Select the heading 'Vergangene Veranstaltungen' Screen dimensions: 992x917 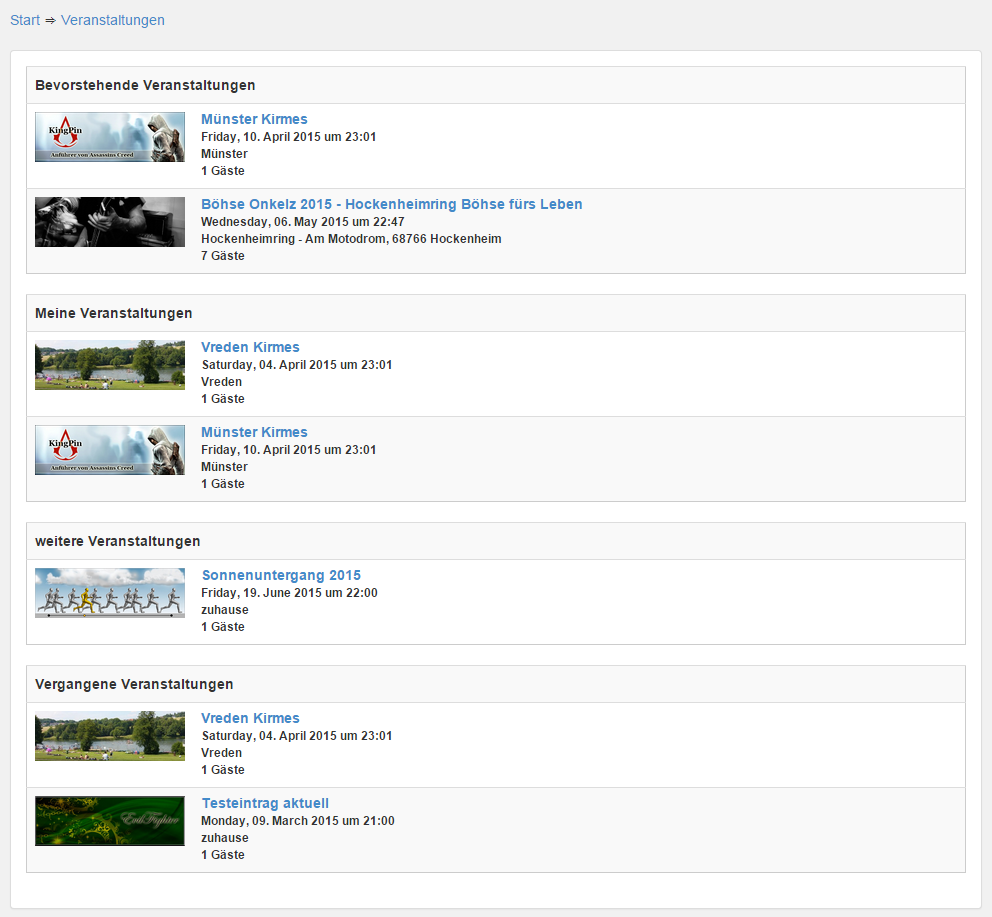point(134,684)
